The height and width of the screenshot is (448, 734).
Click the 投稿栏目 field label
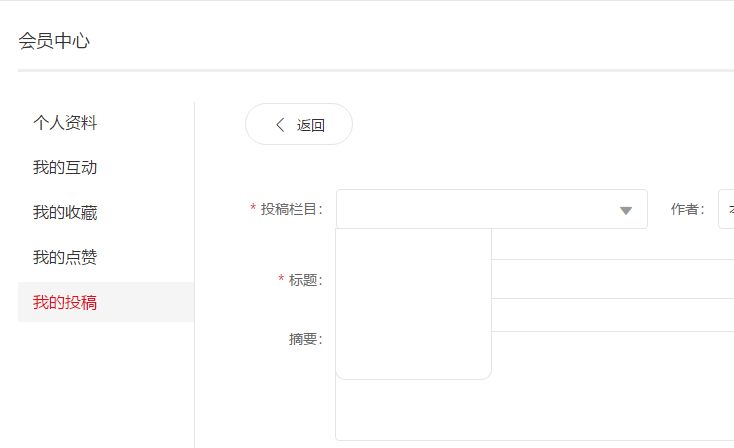[x=291, y=209]
